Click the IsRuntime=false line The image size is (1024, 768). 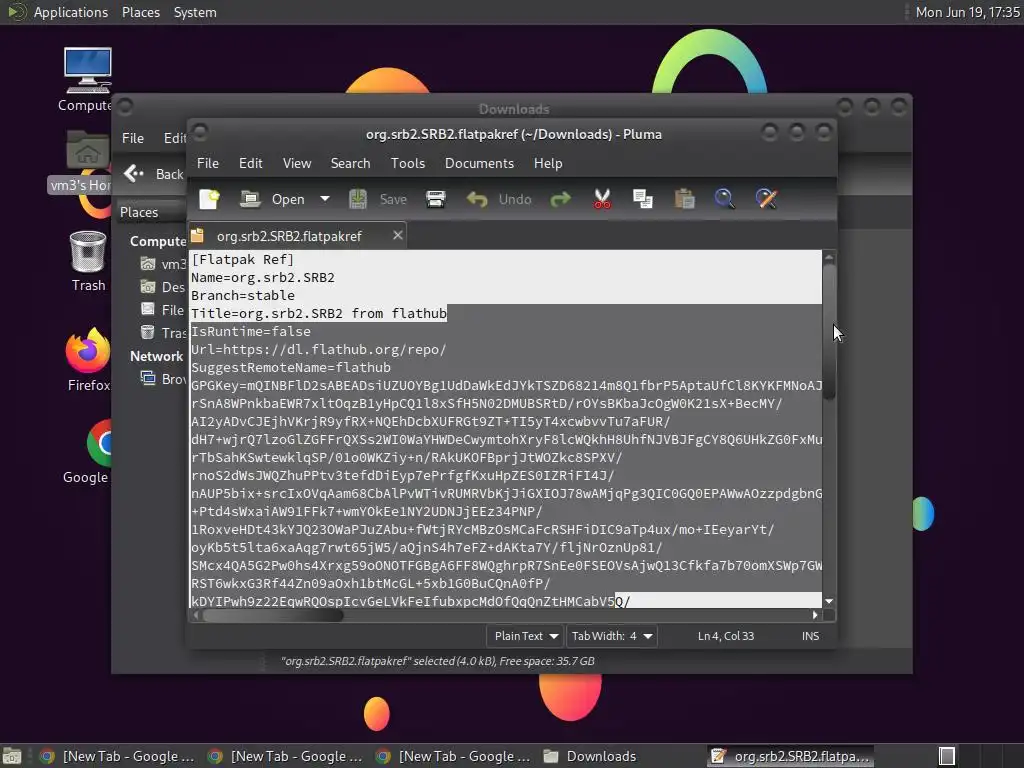pyautogui.click(x=251, y=332)
